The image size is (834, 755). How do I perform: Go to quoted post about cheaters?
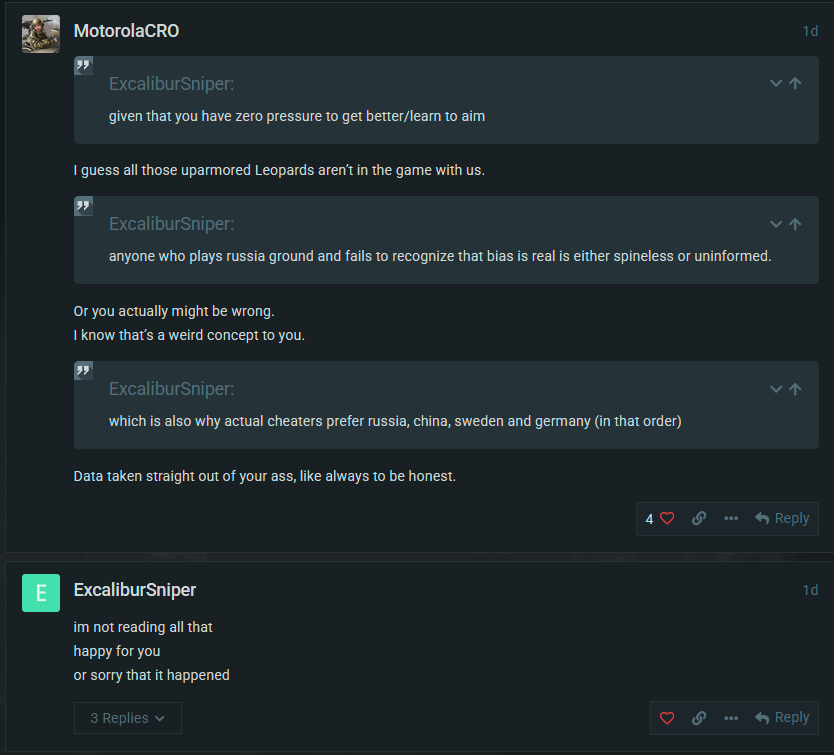tap(796, 388)
